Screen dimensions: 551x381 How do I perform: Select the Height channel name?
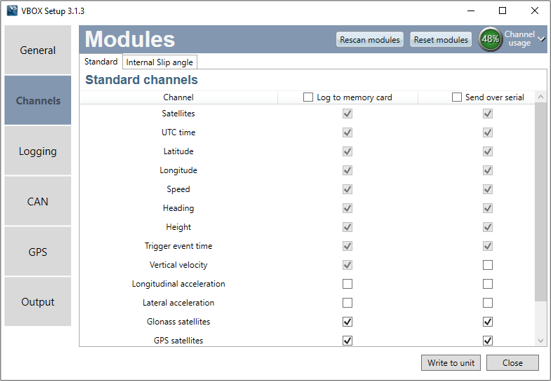click(x=178, y=227)
